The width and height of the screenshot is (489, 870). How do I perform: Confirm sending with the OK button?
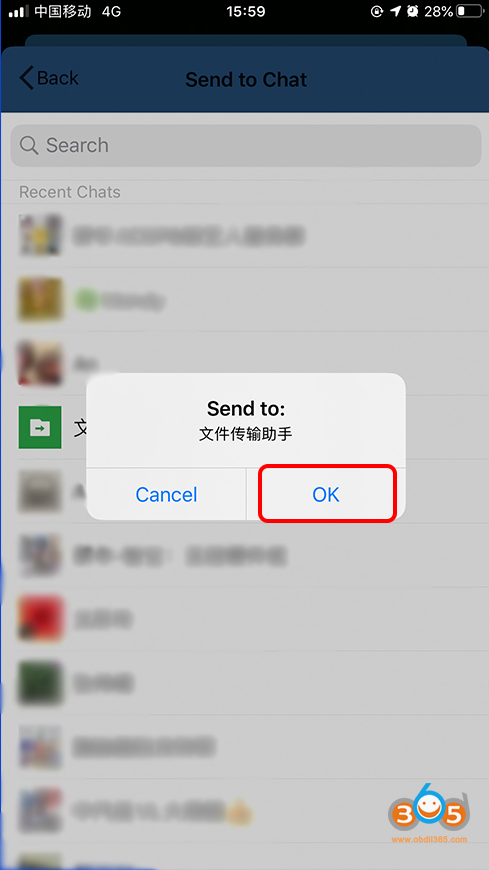pyautogui.click(x=326, y=494)
